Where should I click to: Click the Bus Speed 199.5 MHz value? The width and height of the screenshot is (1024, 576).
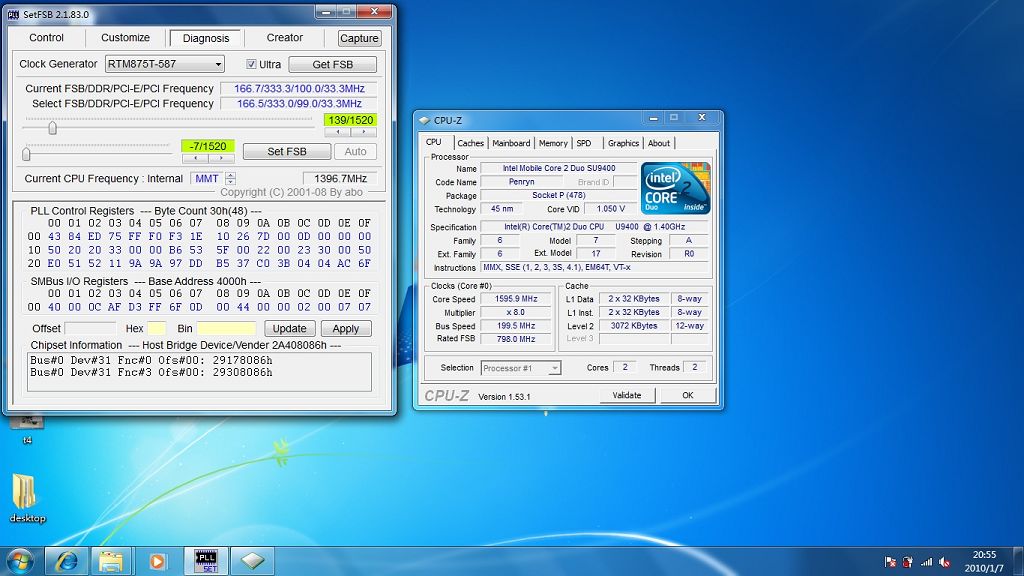516,326
